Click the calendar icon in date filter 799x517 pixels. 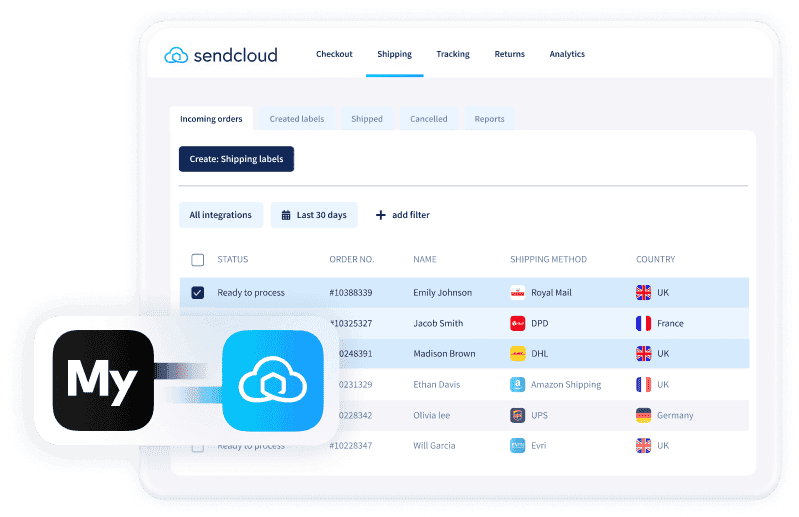[286, 215]
